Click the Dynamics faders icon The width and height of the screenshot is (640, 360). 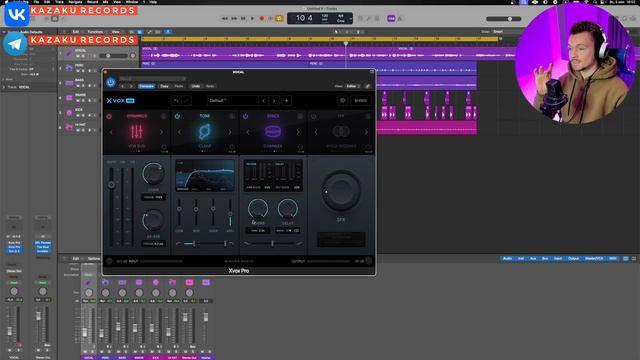[x=136, y=131]
